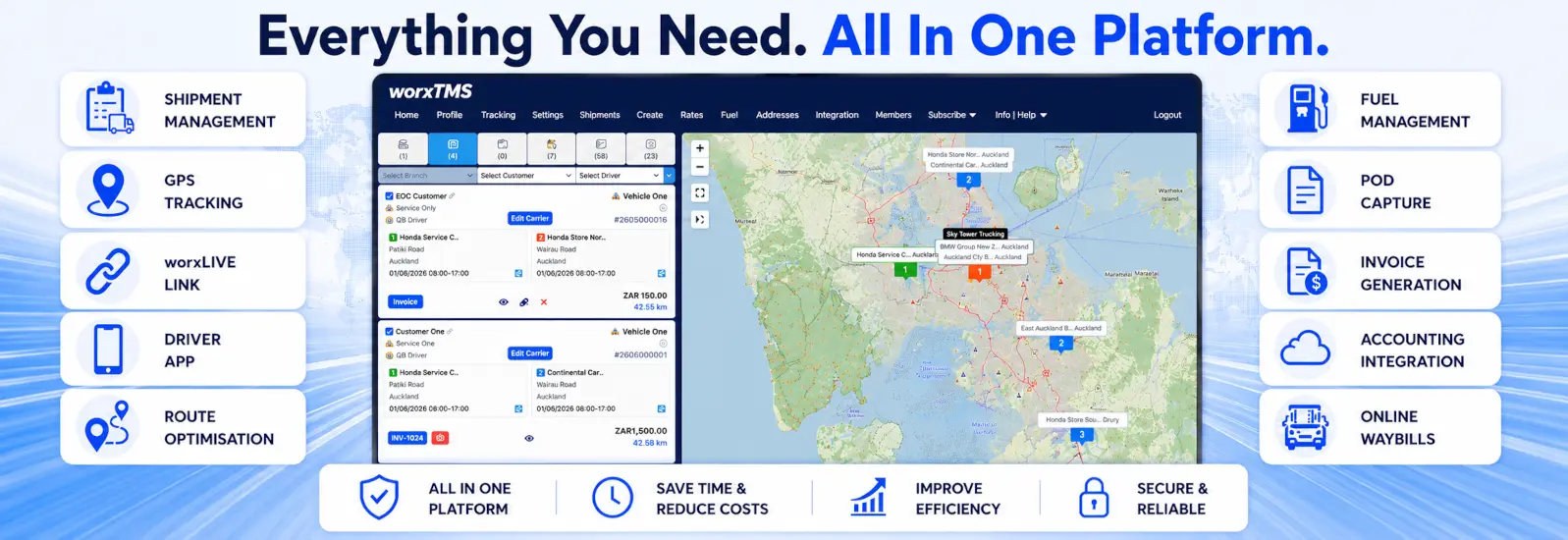Uncheck the EOC Customer shipment checkbox
Screen dimensions: 1568x540
tap(390, 196)
